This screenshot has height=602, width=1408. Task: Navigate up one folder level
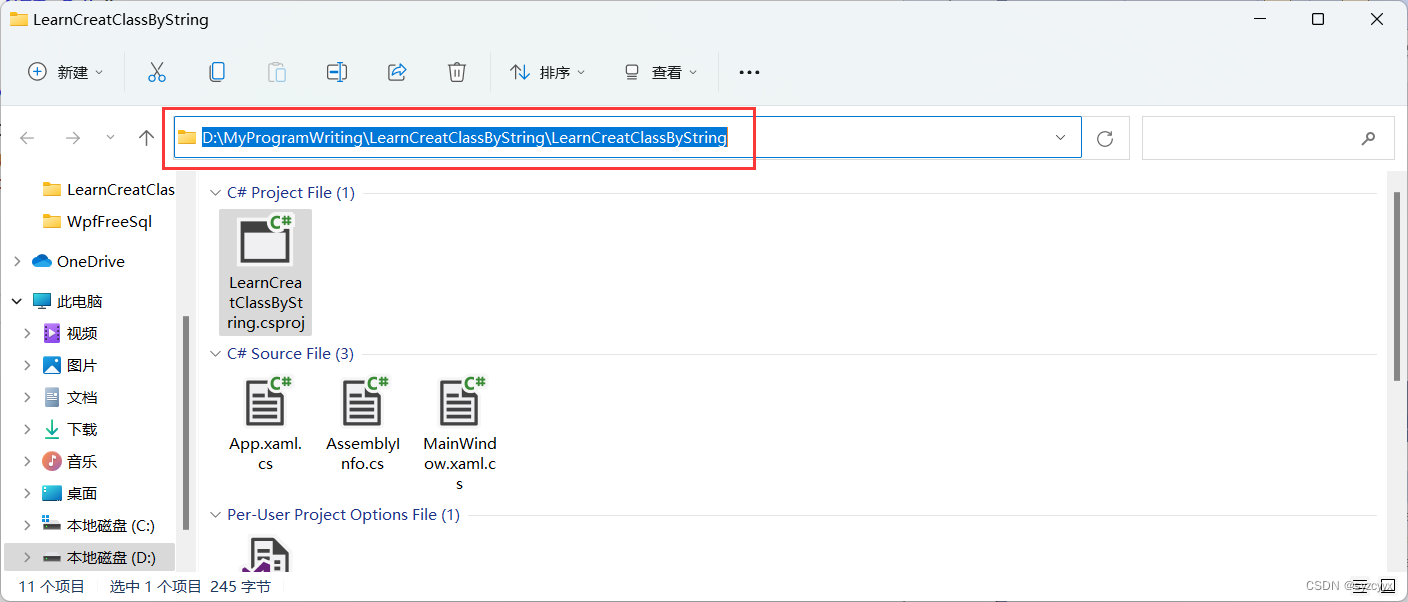(145, 137)
